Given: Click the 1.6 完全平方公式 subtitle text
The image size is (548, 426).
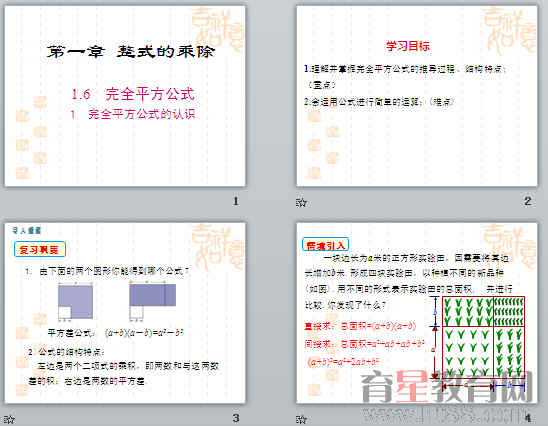Looking at the screenshot, I should click(x=133, y=94).
